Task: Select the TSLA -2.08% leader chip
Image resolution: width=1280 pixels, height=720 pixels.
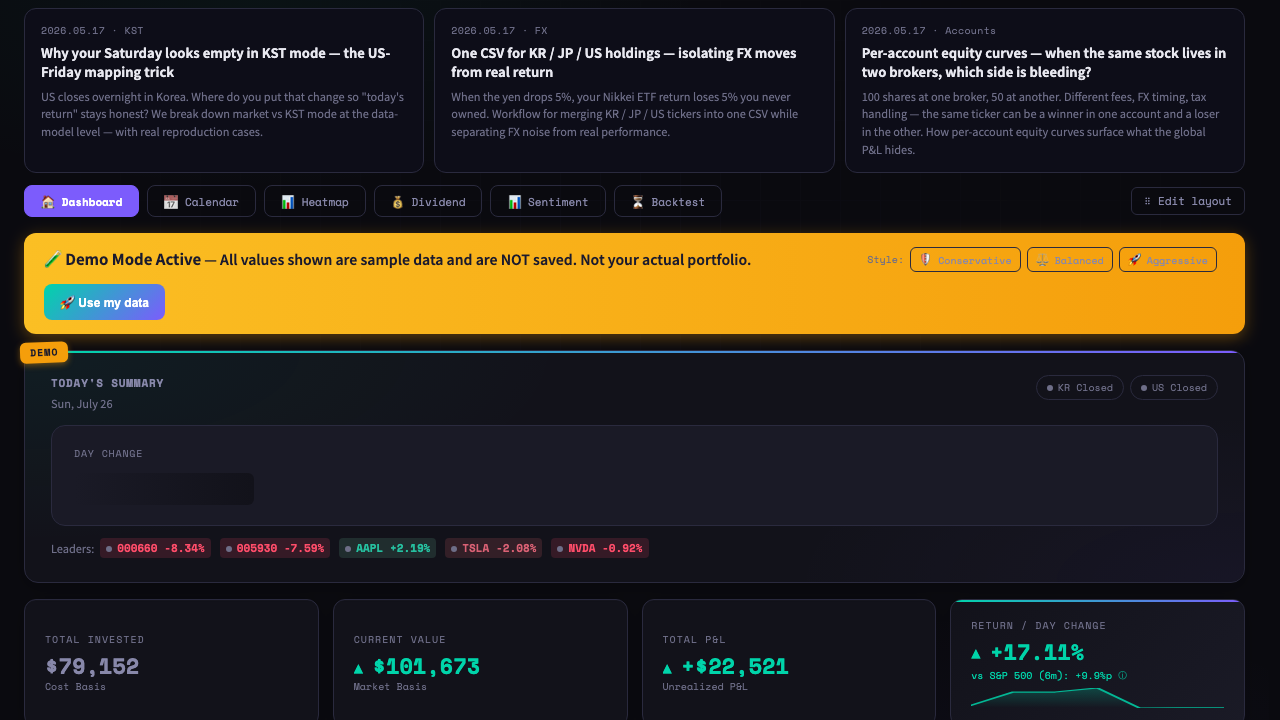Action: pyautogui.click(x=493, y=548)
